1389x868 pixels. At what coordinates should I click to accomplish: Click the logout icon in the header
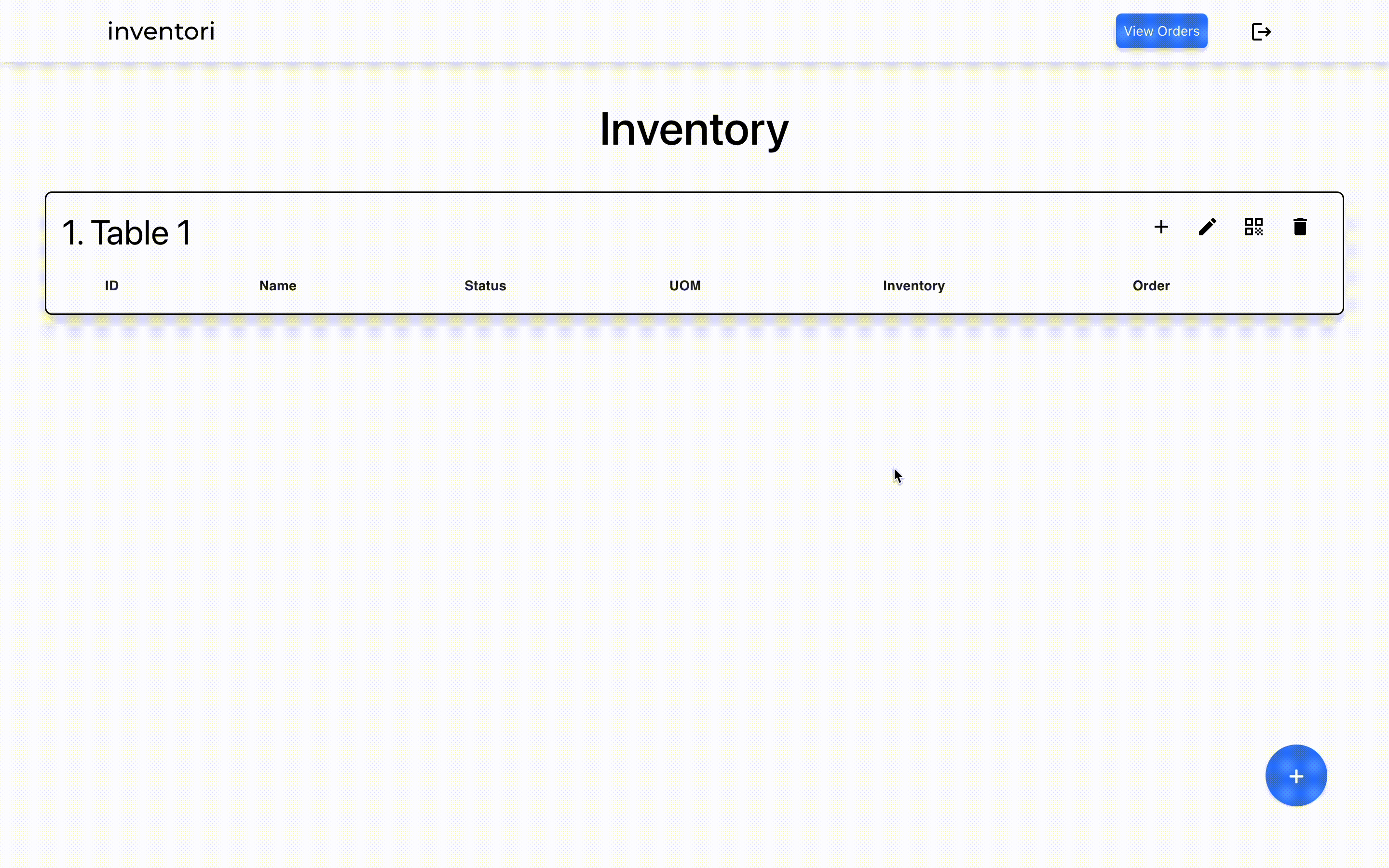point(1261,31)
